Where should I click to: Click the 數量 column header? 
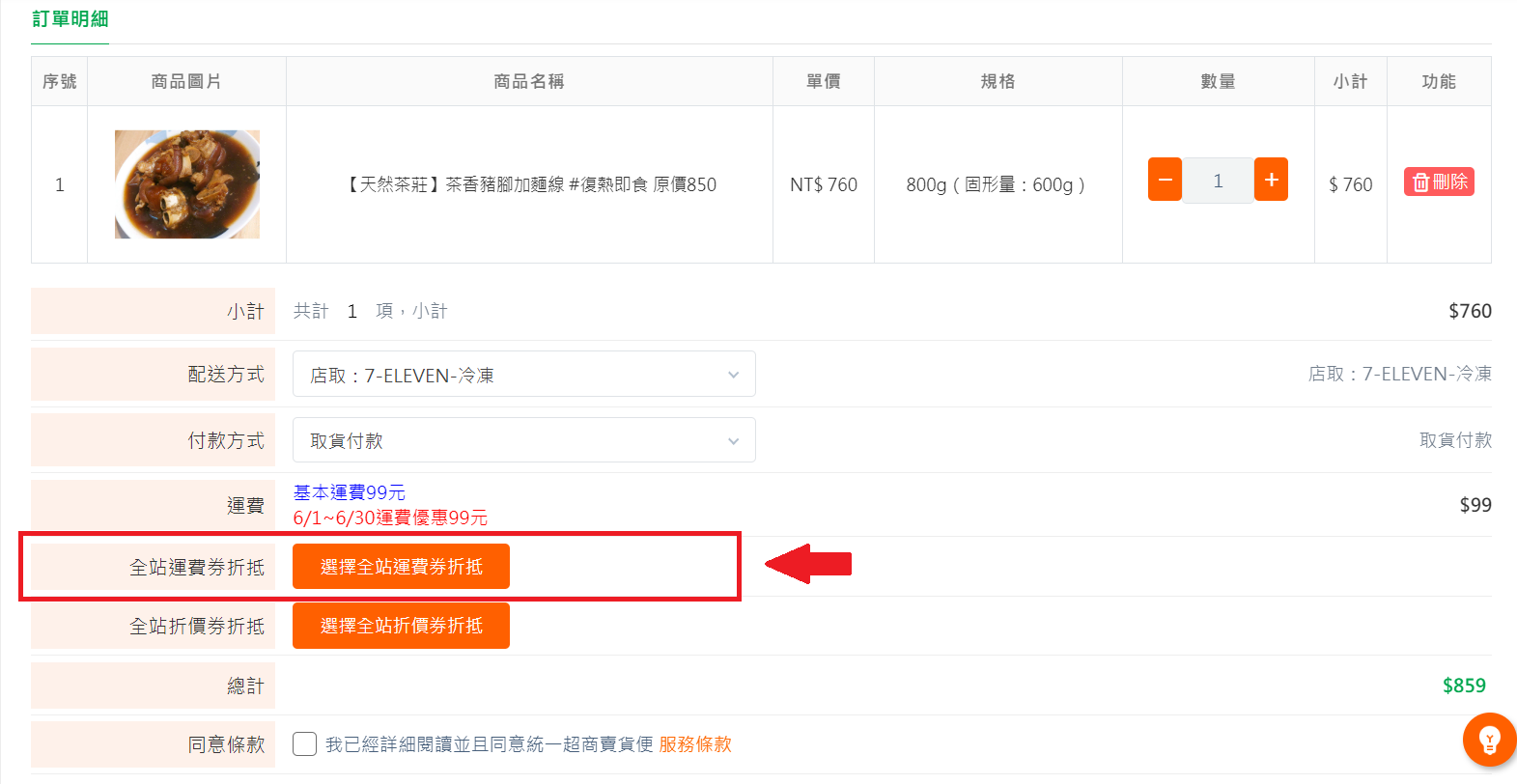click(x=1219, y=82)
